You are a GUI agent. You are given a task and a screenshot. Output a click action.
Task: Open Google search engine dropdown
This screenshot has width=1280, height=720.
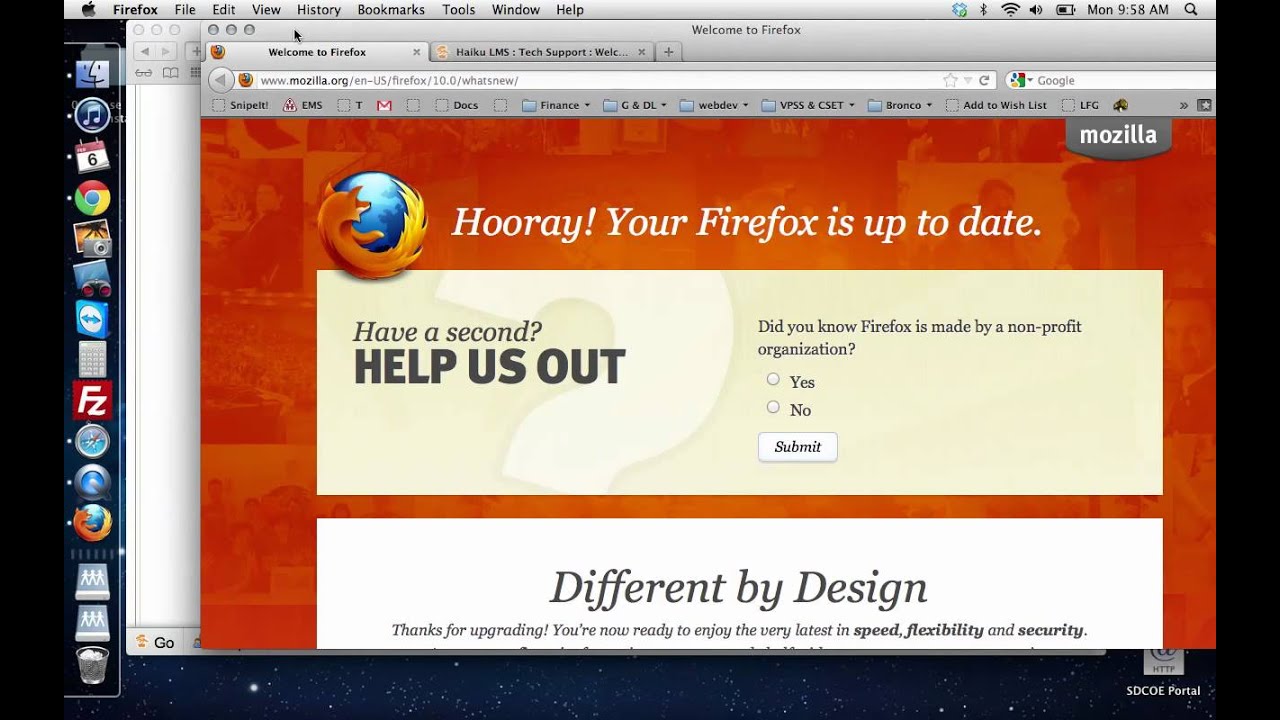tap(1019, 80)
